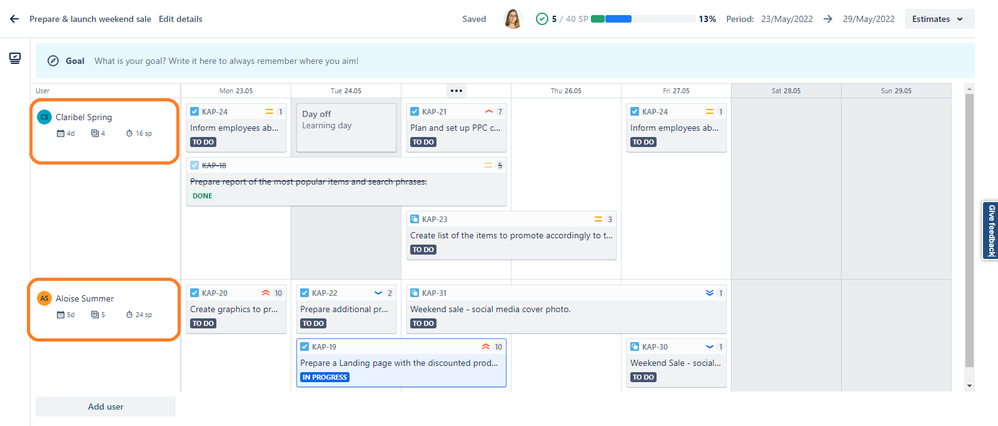The image size is (998, 426).
Task: Select the Sat 28.05 column header
Action: point(786,91)
